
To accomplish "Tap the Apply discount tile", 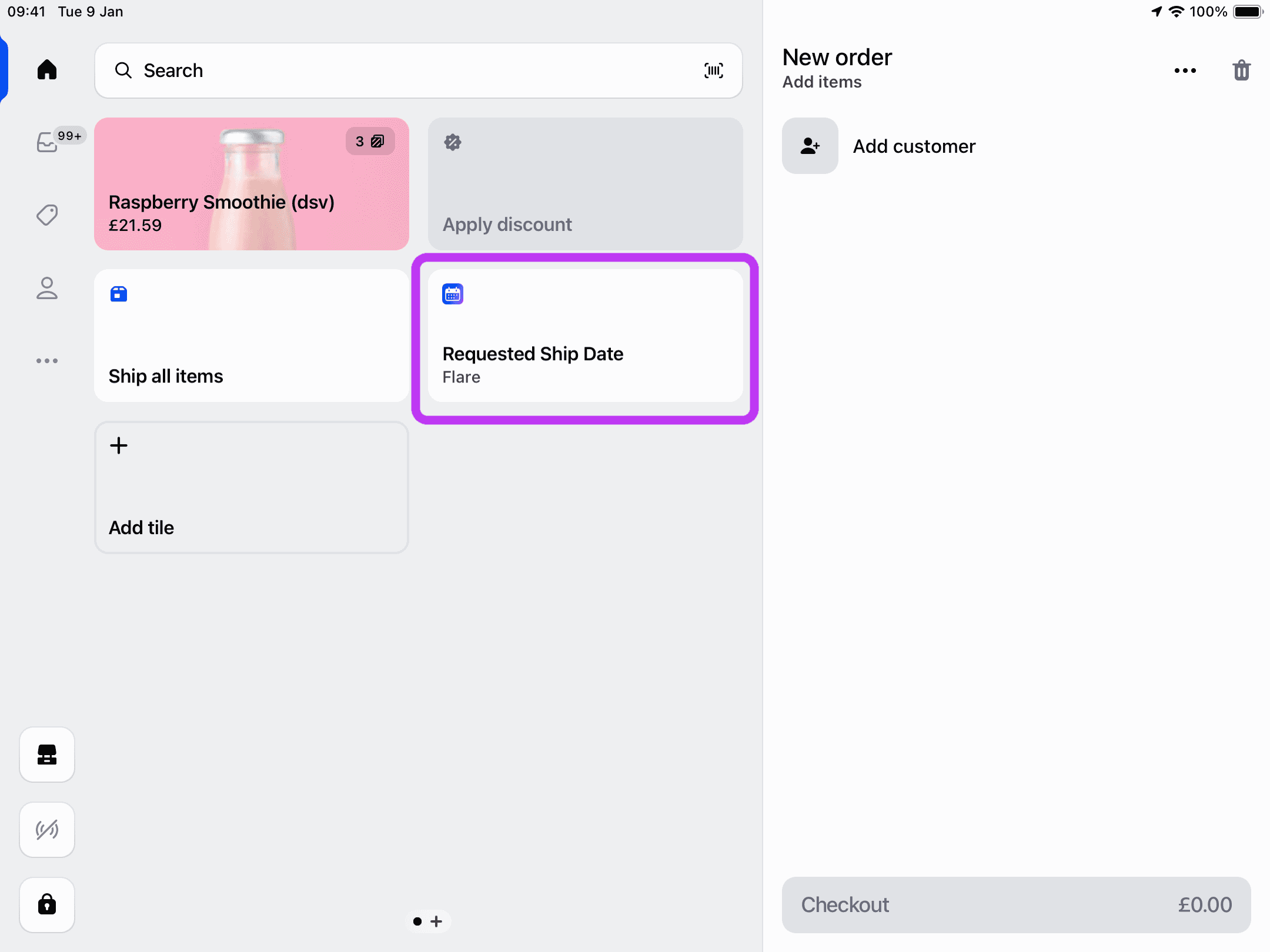I will point(585,184).
